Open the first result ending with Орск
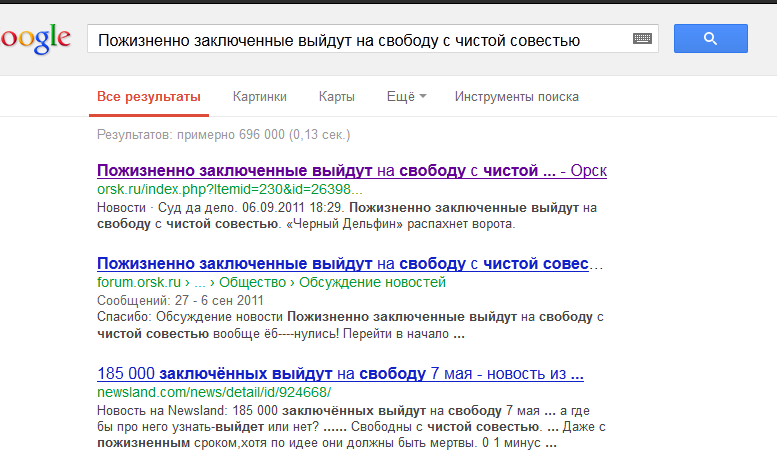The width and height of the screenshot is (777, 462). (x=351, y=171)
